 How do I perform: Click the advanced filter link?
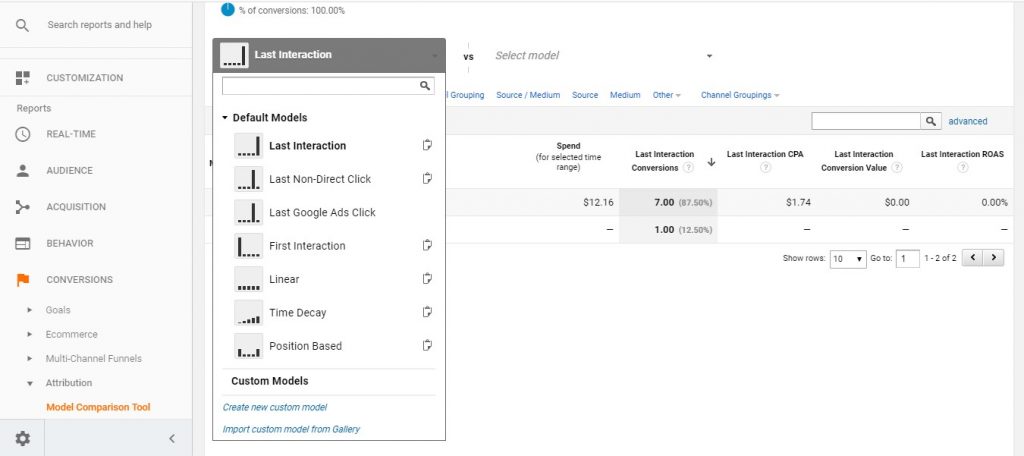(968, 122)
